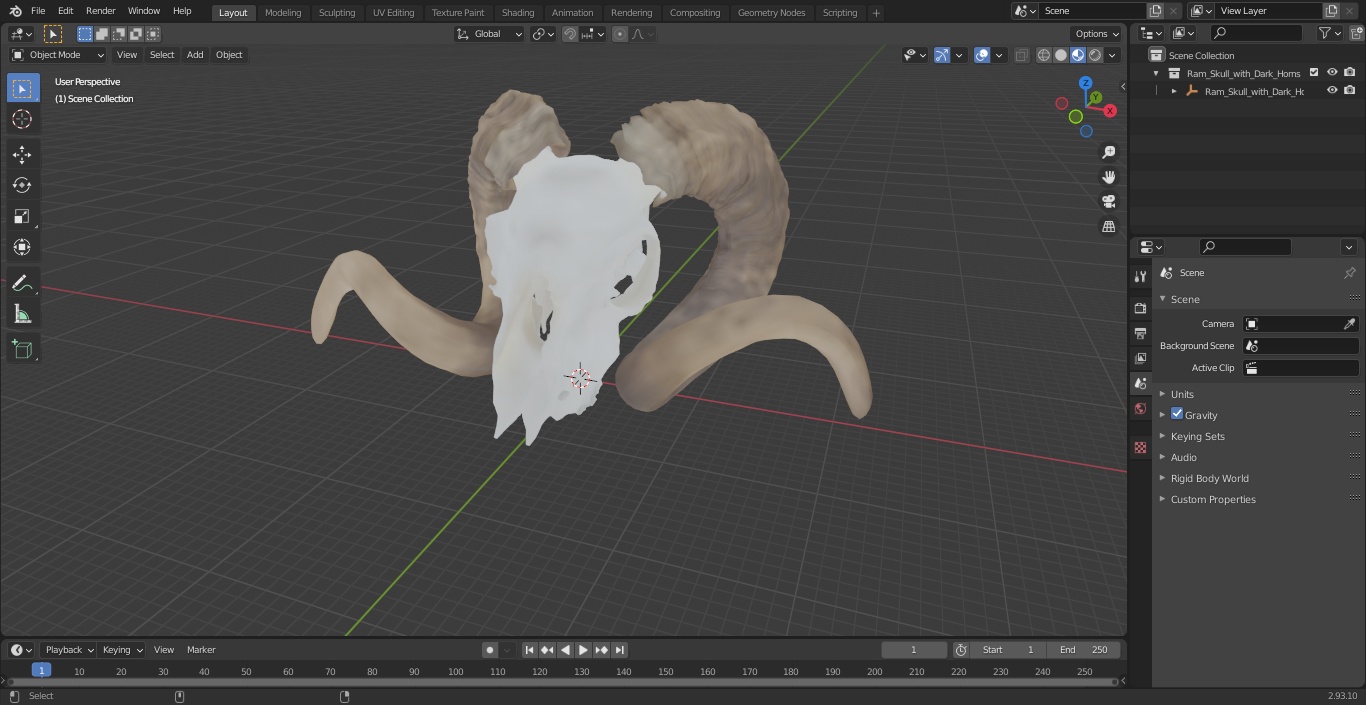The image size is (1366, 705).
Task: Expand the Audio panel
Action: (x=1183, y=457)
